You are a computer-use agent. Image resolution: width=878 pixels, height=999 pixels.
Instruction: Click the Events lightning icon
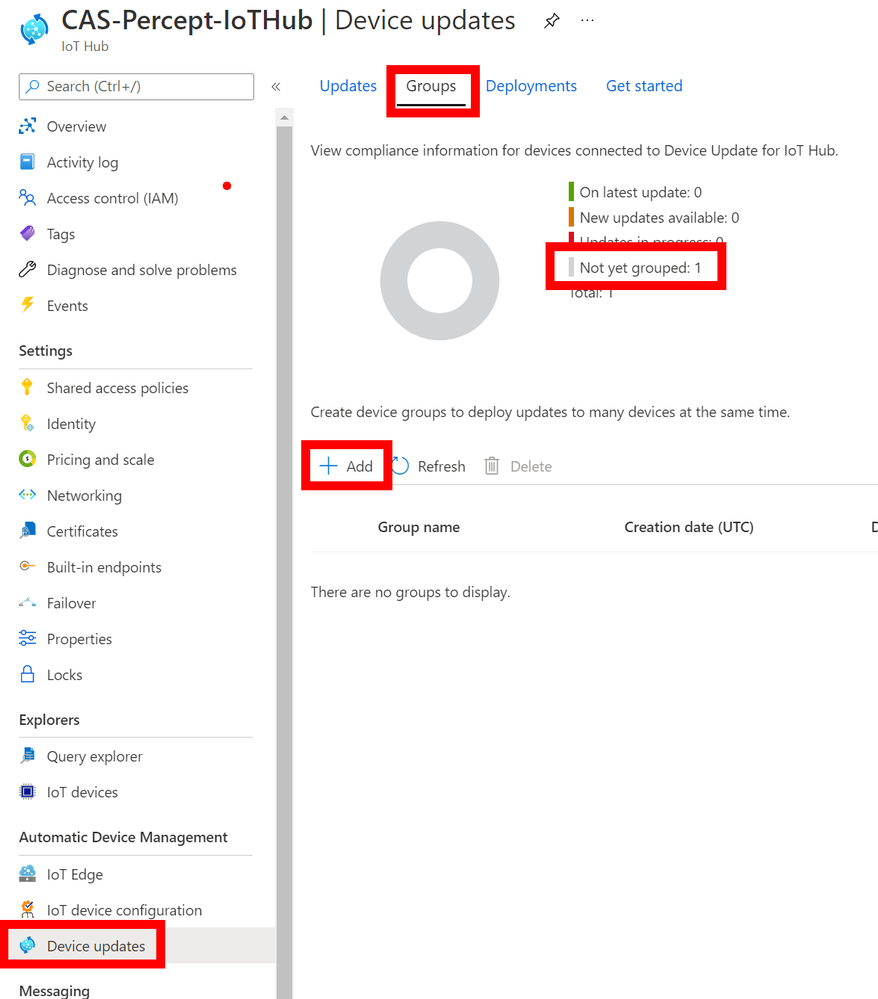click(x=27, y=305)
